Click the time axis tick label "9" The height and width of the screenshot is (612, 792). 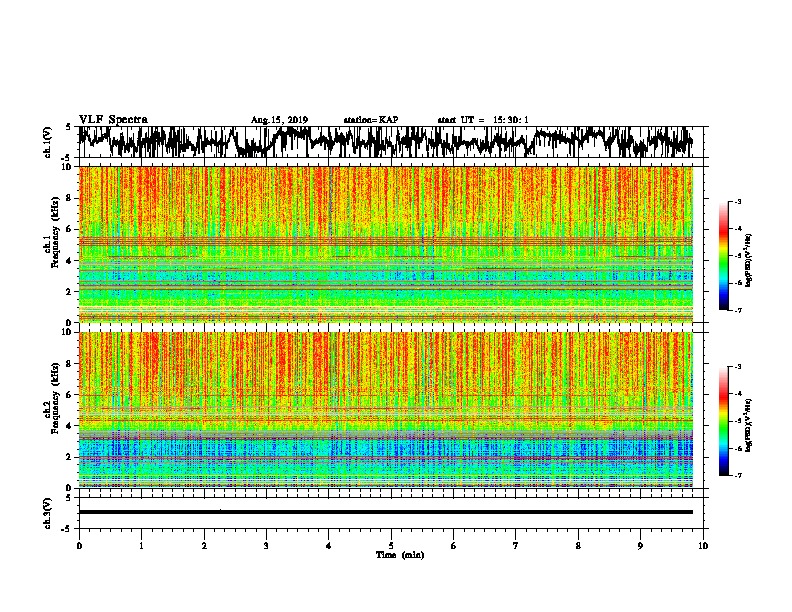640,545
